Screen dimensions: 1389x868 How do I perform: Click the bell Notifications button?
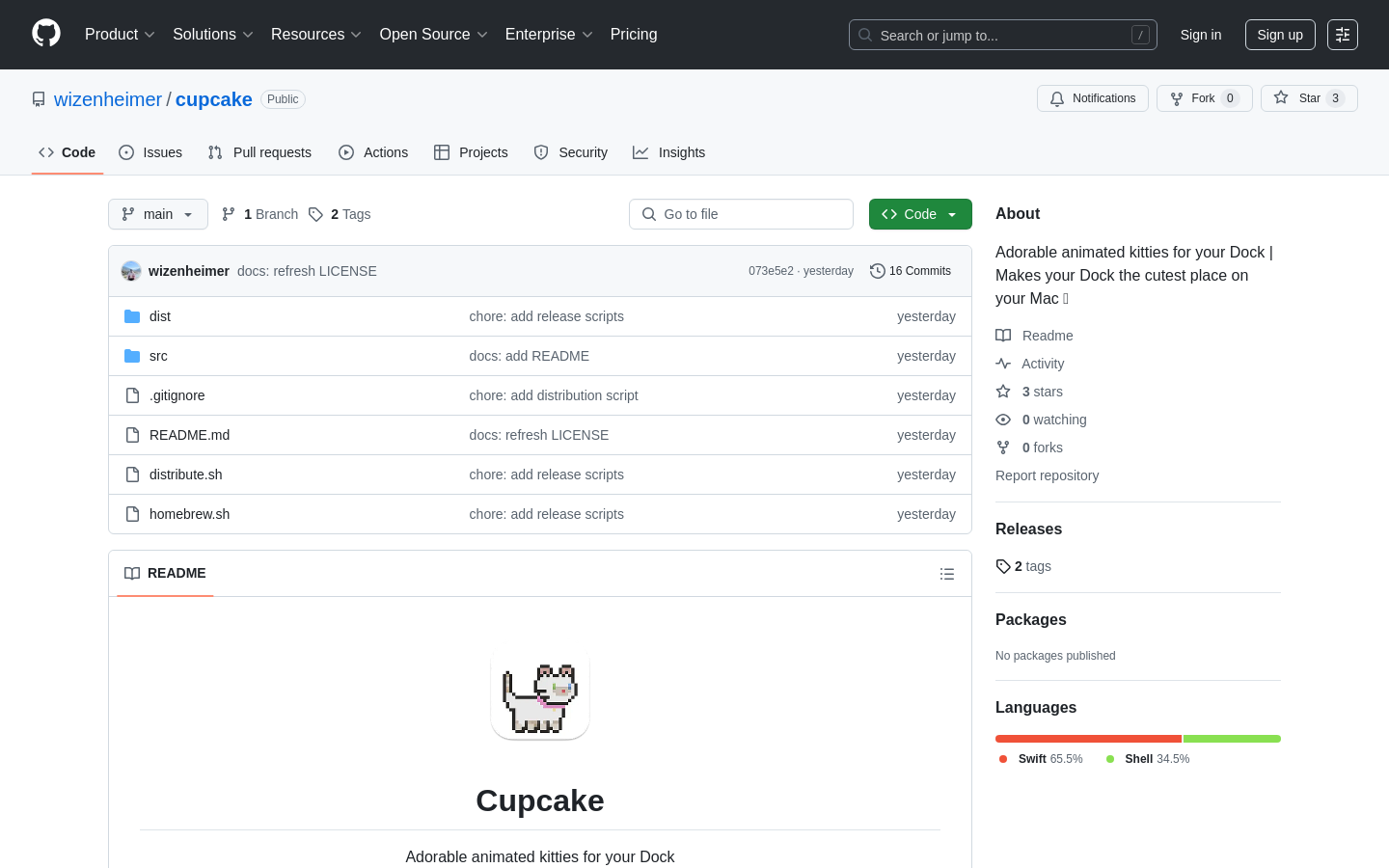click(x=1093, y=98)
